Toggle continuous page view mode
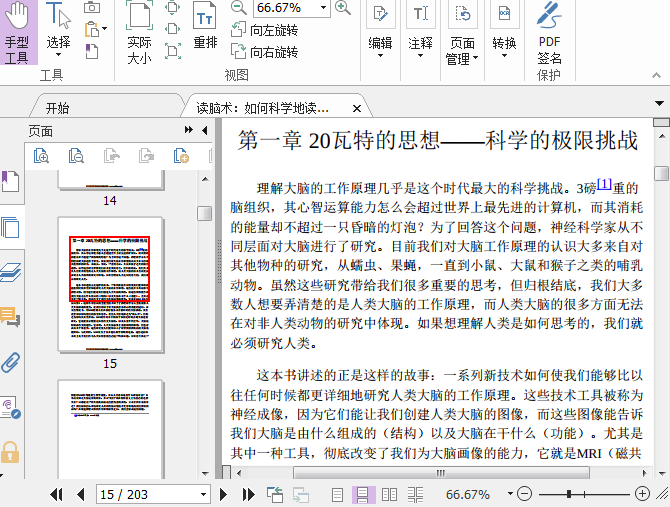Image resolution: width=670 pixels, height=507 pixels. (363, 495)
